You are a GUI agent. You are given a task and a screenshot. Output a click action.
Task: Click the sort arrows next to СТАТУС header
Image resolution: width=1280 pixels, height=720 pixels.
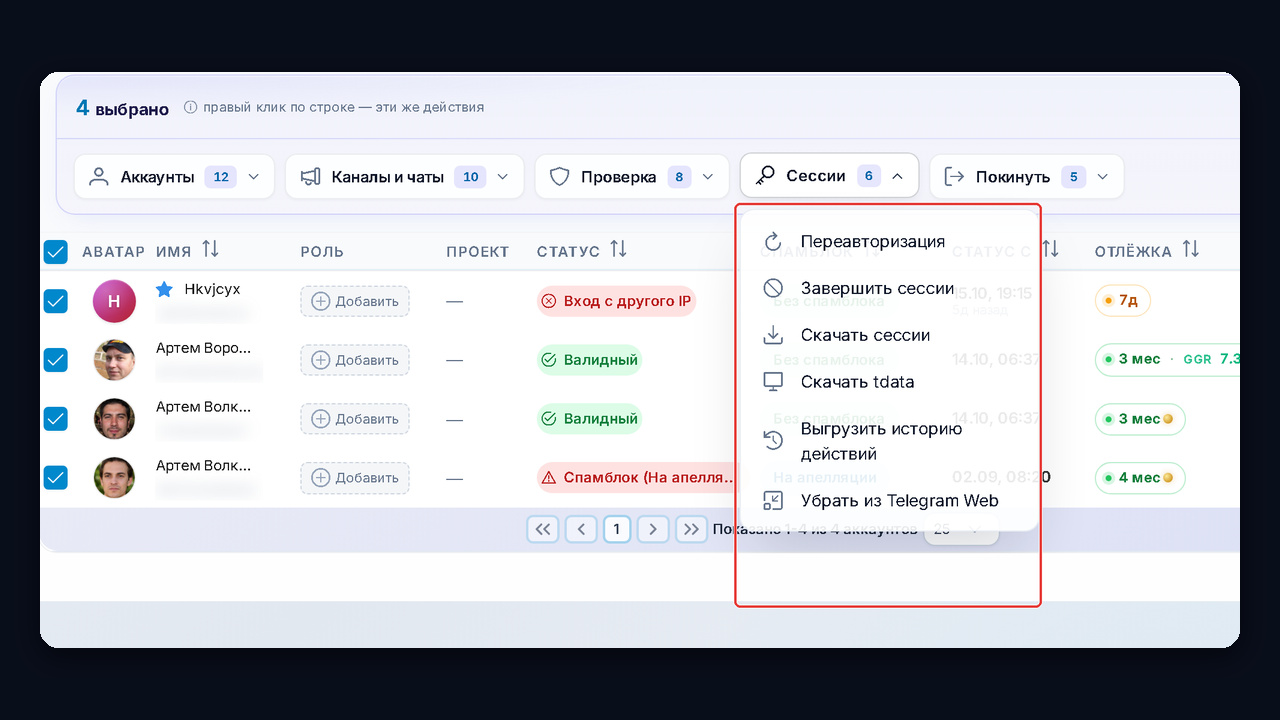619,249
